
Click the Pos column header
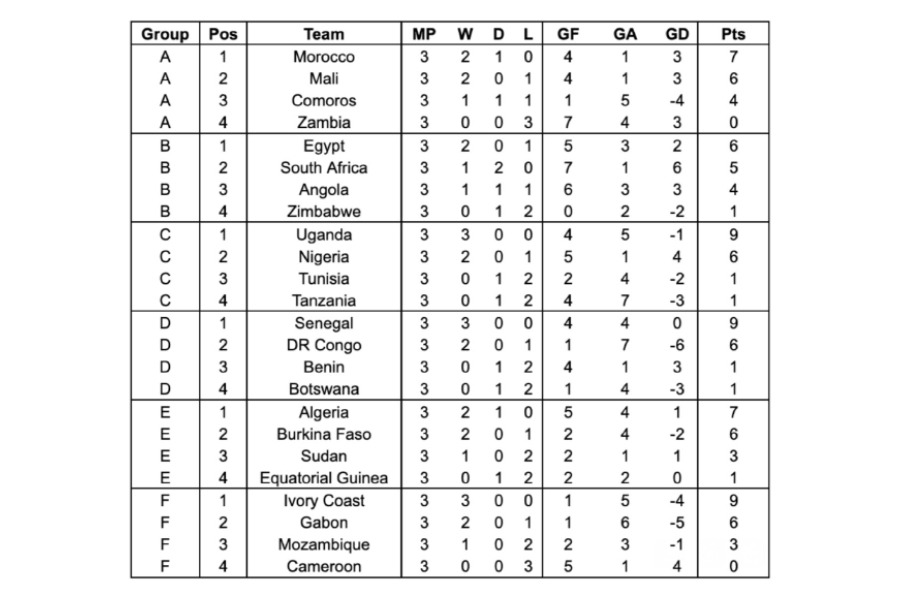223,34
